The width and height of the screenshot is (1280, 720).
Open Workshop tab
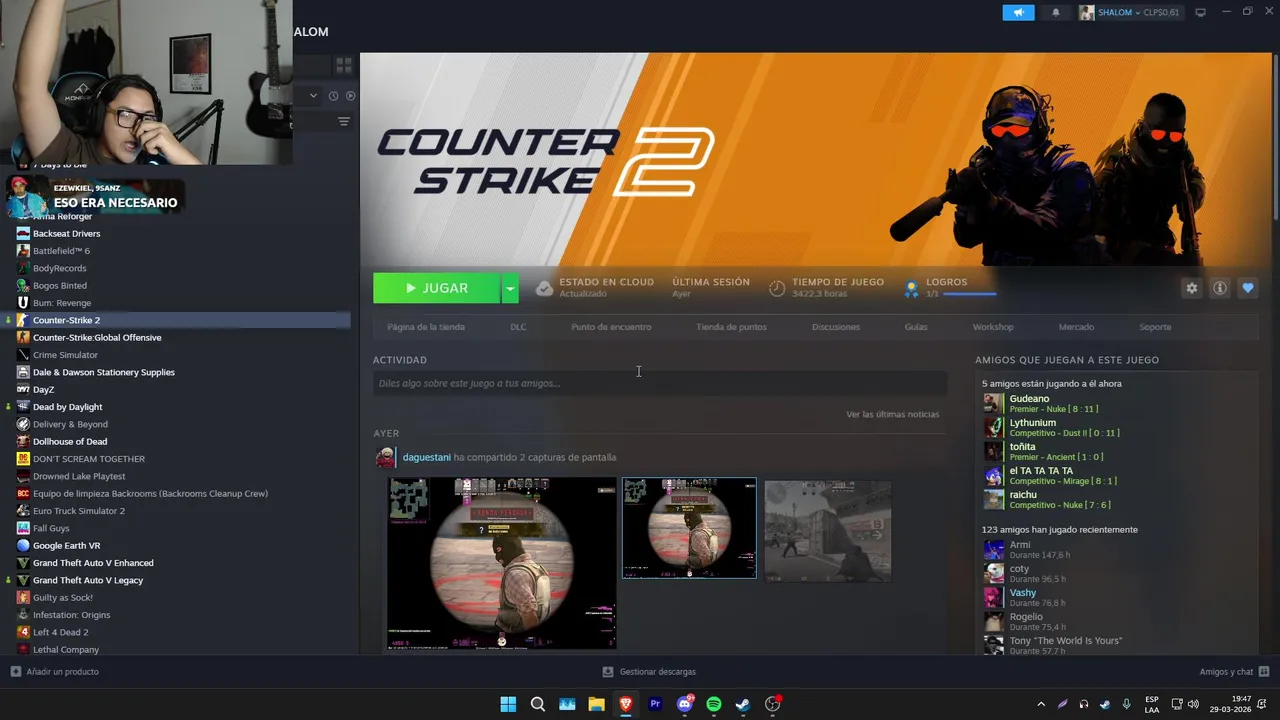tap(993, 327)
